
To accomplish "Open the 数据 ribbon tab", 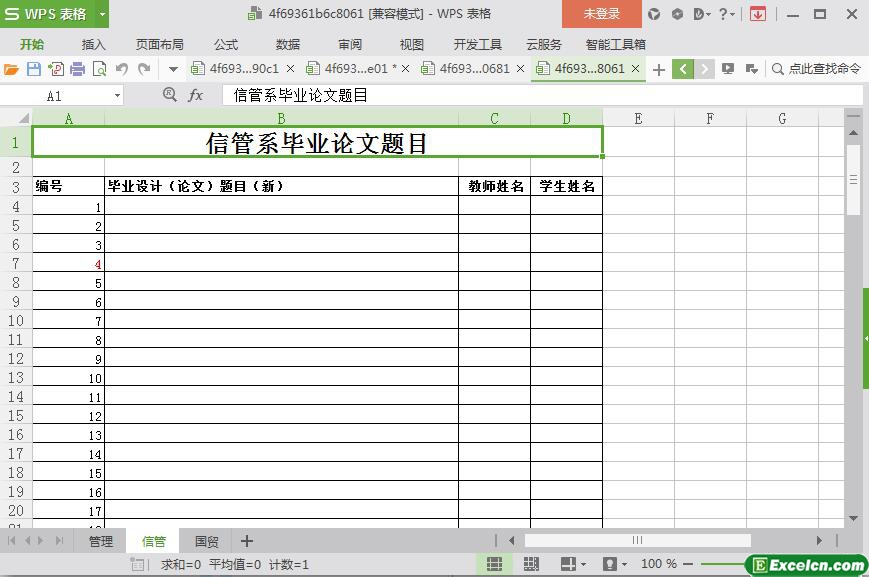I will 288,44.
